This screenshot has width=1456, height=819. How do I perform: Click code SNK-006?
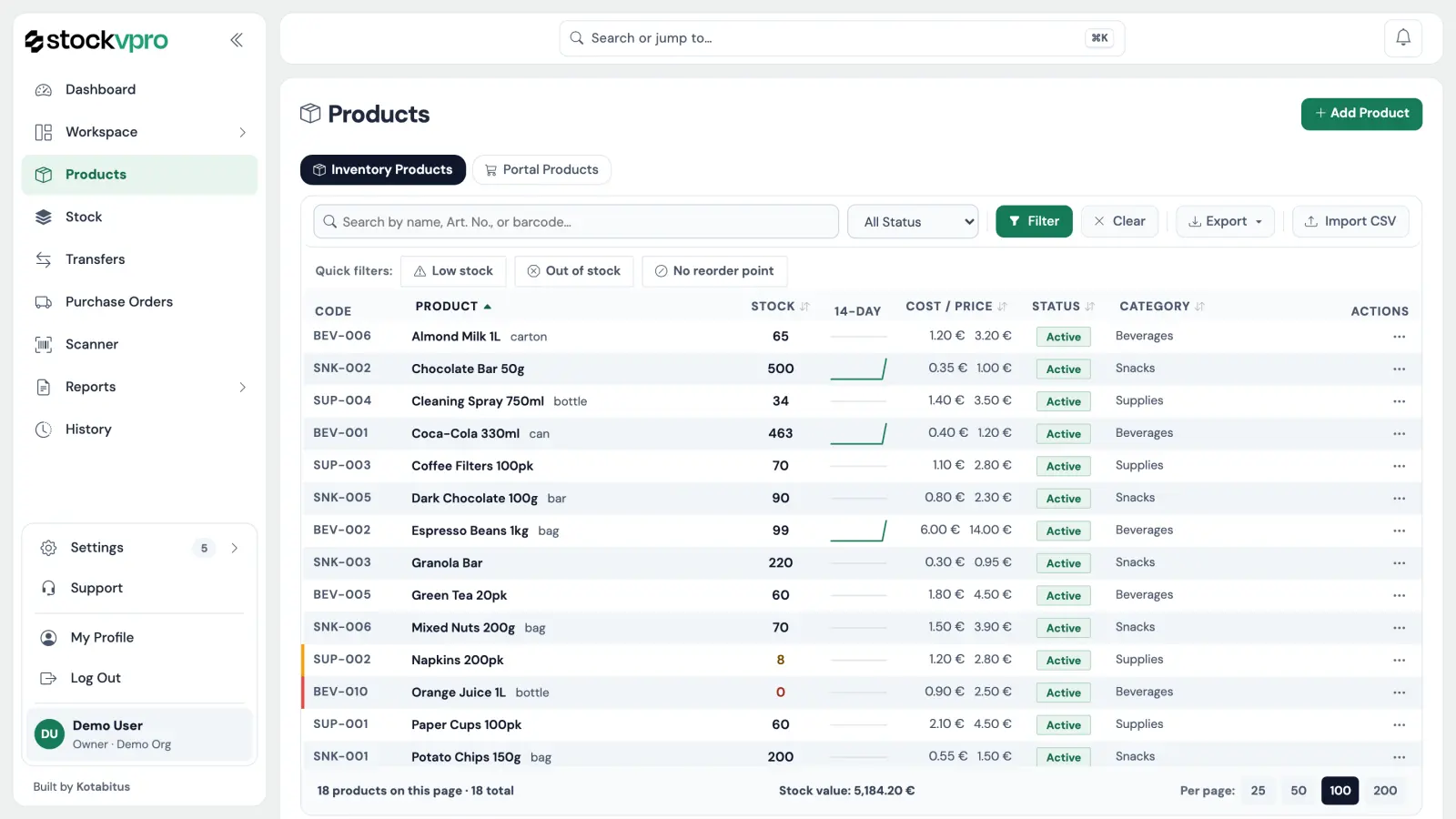tap(342, 627)
